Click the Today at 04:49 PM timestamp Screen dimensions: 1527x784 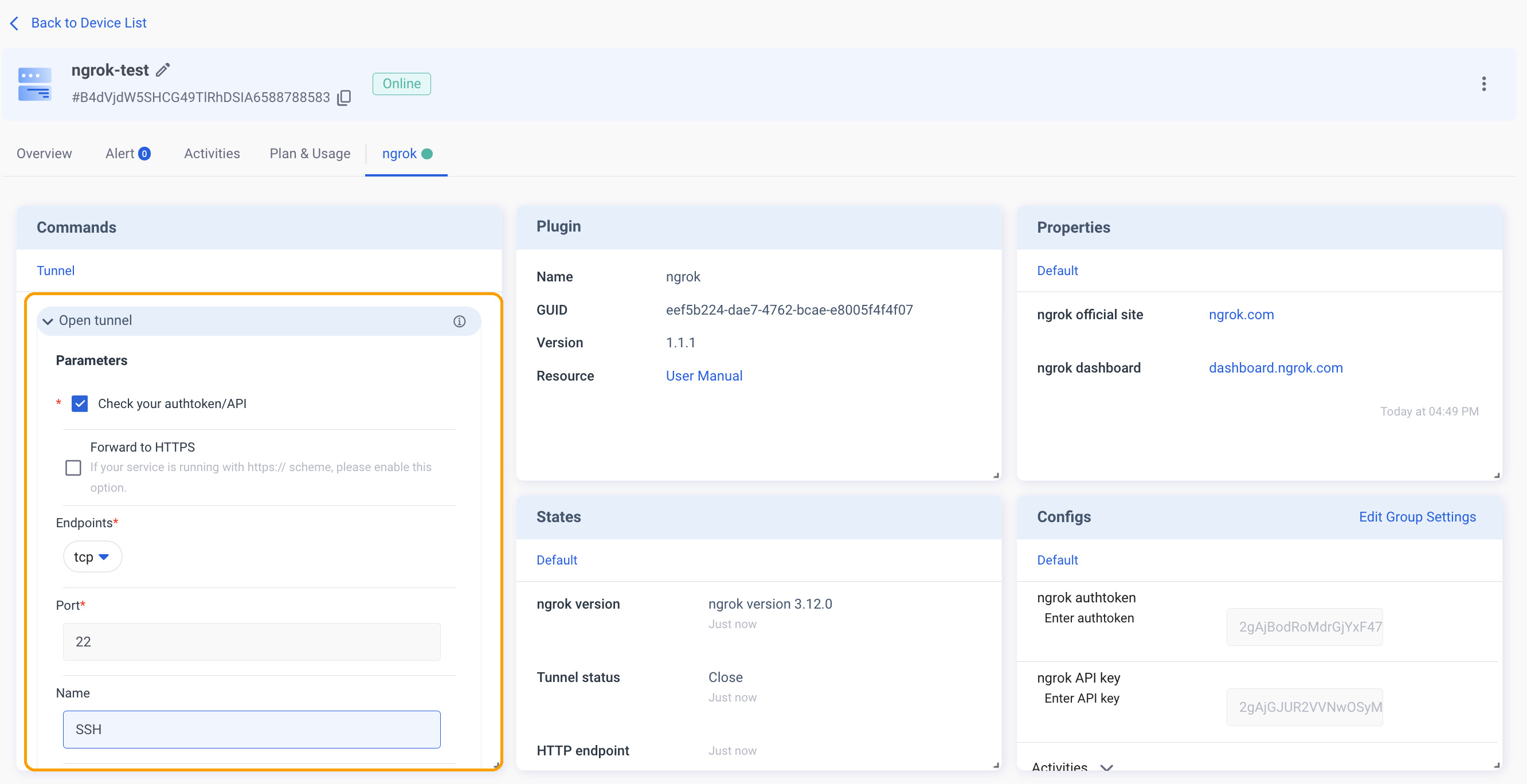click(1429, 411)
